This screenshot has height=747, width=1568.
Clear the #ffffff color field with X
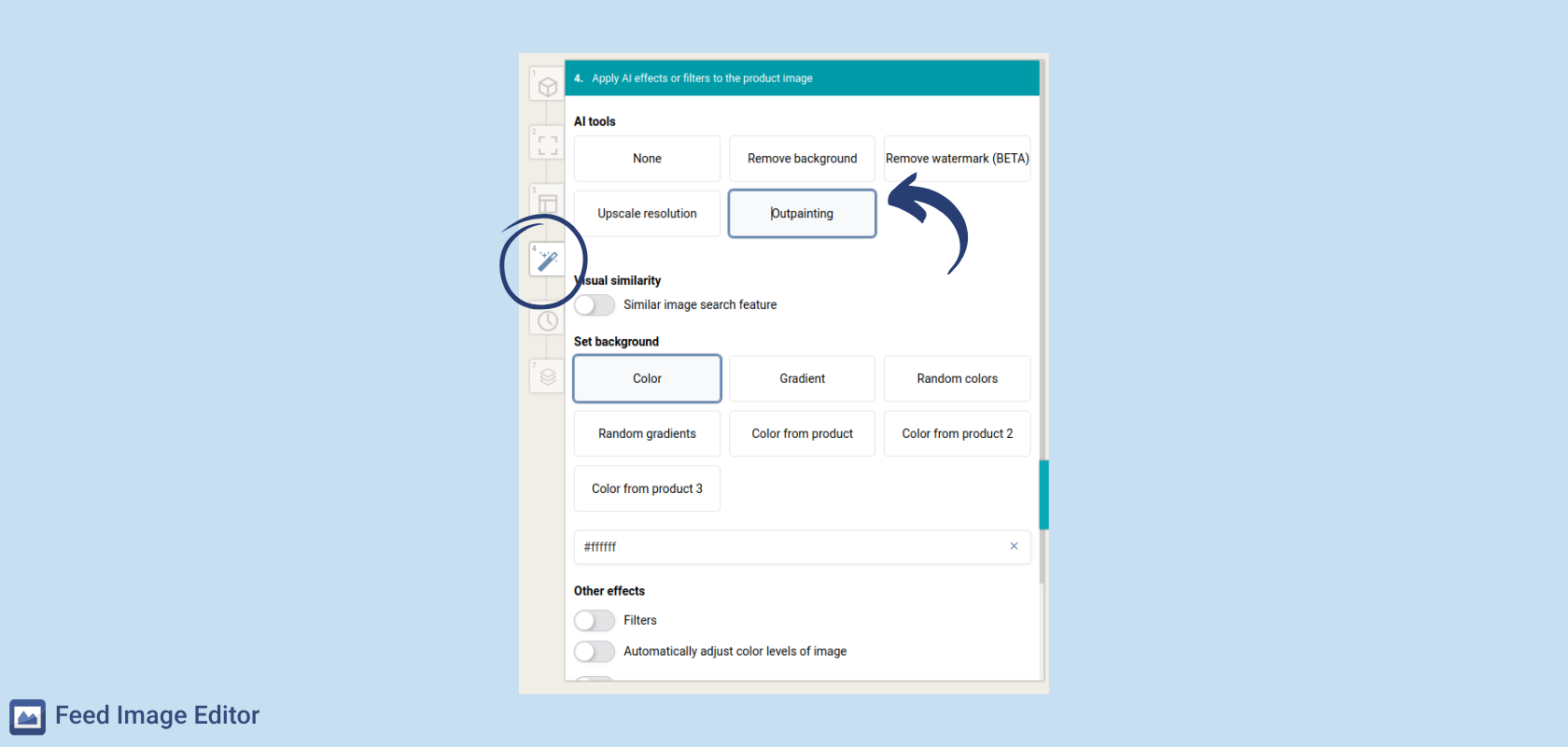click(1014, 546)
